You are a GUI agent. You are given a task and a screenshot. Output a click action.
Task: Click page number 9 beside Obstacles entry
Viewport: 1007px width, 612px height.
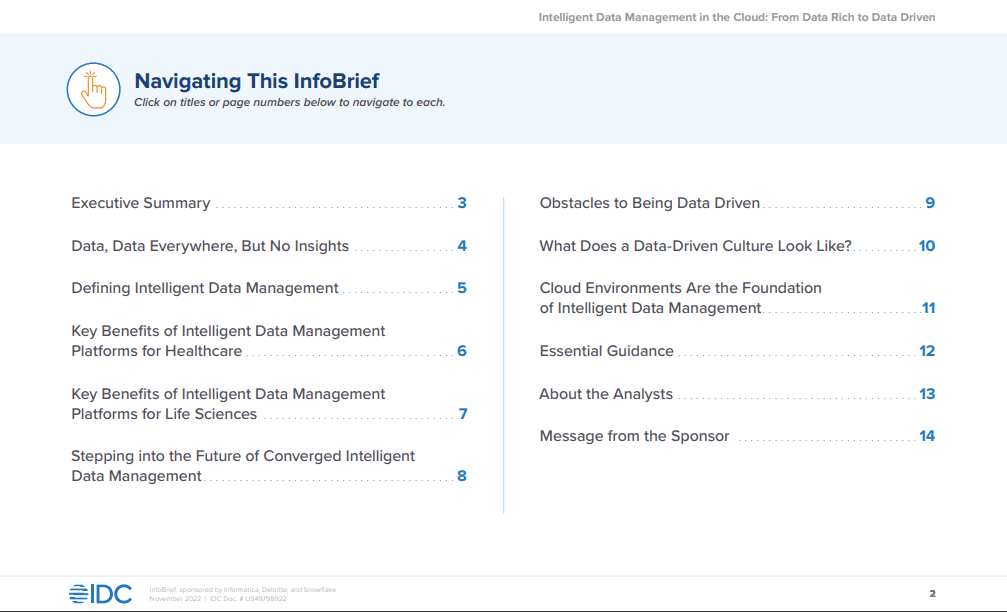(930, 203)
